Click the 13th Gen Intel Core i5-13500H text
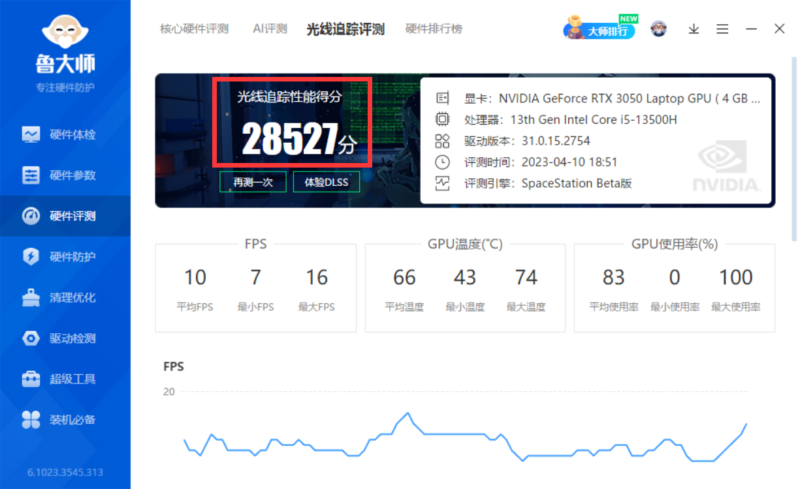Screen dimensions: 800x489 [593, 120]
